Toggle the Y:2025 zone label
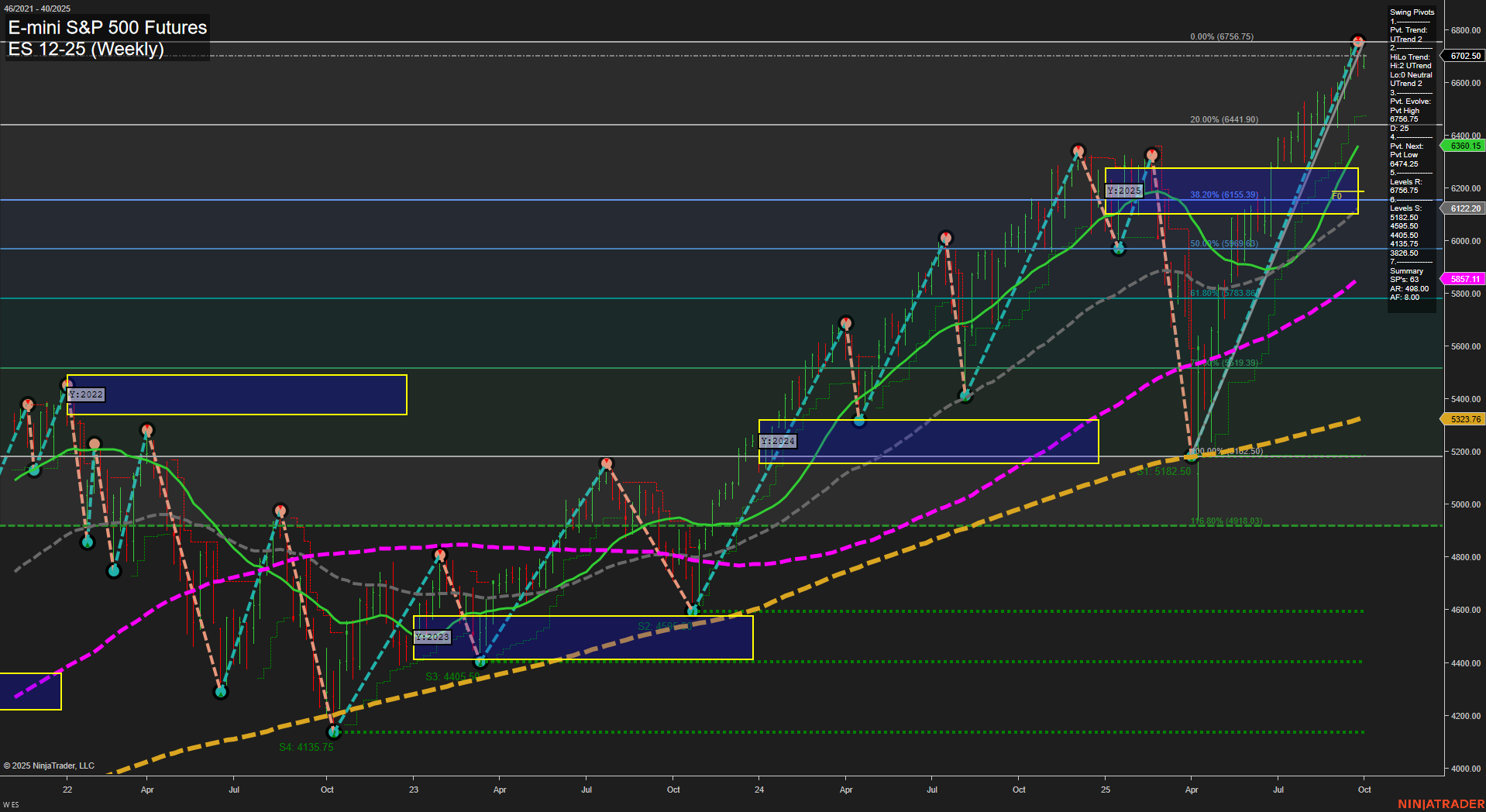Viewport: 1486px width, 812px height. tap(1123, 189)
